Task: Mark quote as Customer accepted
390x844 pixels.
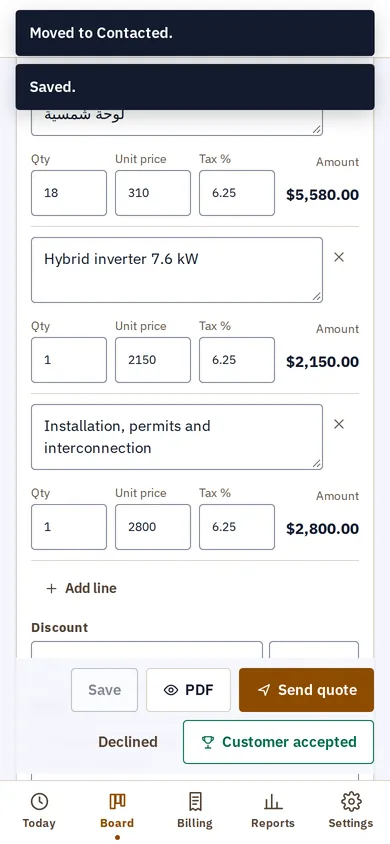Action: [278, 742]
